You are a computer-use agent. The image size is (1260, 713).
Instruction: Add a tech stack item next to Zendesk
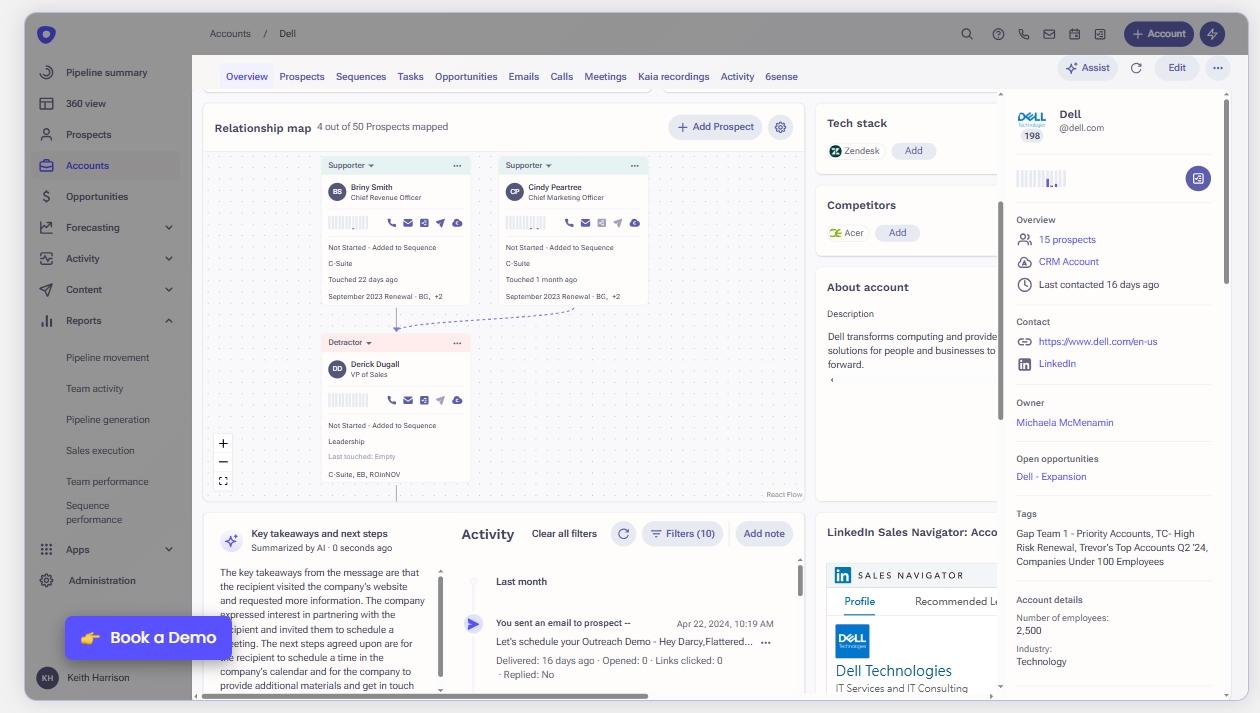(x=914, y=151)
